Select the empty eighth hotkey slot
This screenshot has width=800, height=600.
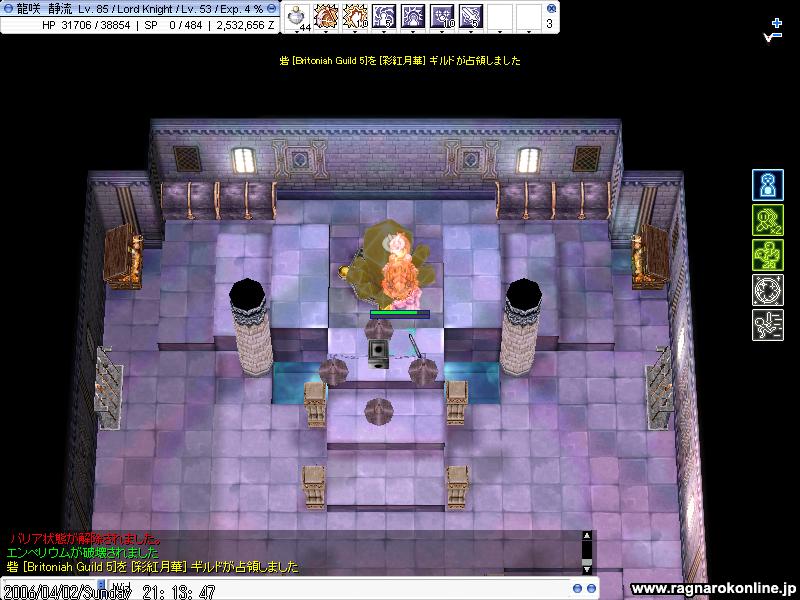coord(500,16)
